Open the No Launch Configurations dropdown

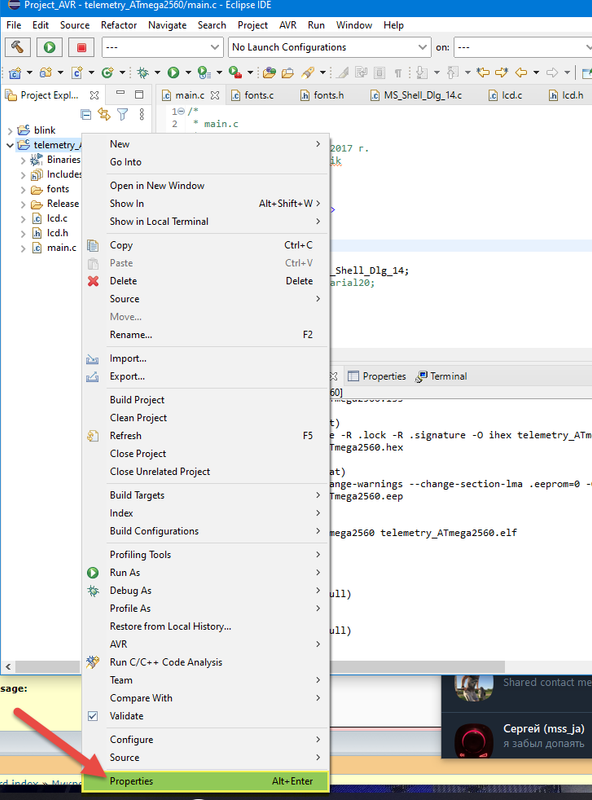(330, 47)
